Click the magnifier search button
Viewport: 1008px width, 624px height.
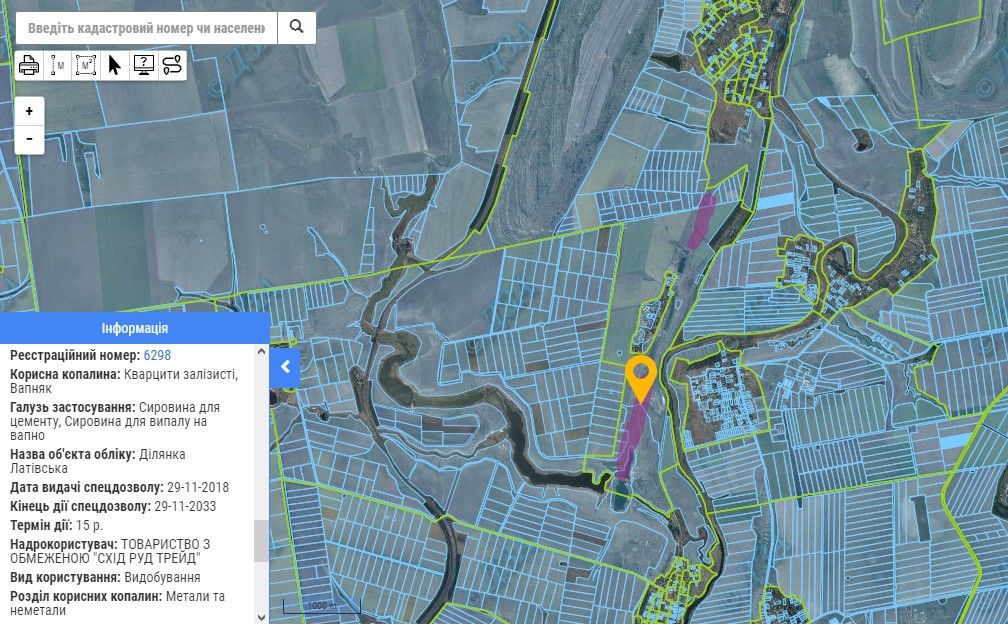tap(296, 28)
